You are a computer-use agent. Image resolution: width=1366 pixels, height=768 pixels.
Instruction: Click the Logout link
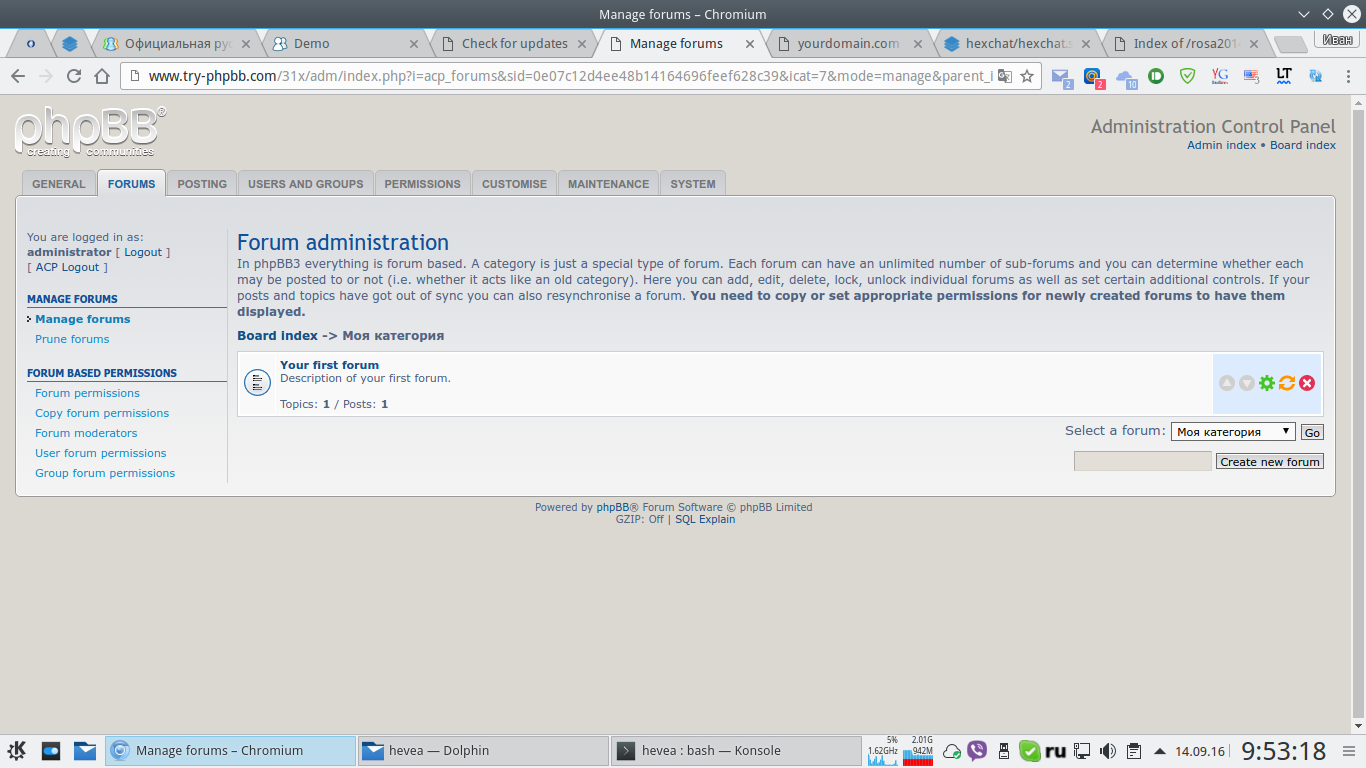click(143, 252)
